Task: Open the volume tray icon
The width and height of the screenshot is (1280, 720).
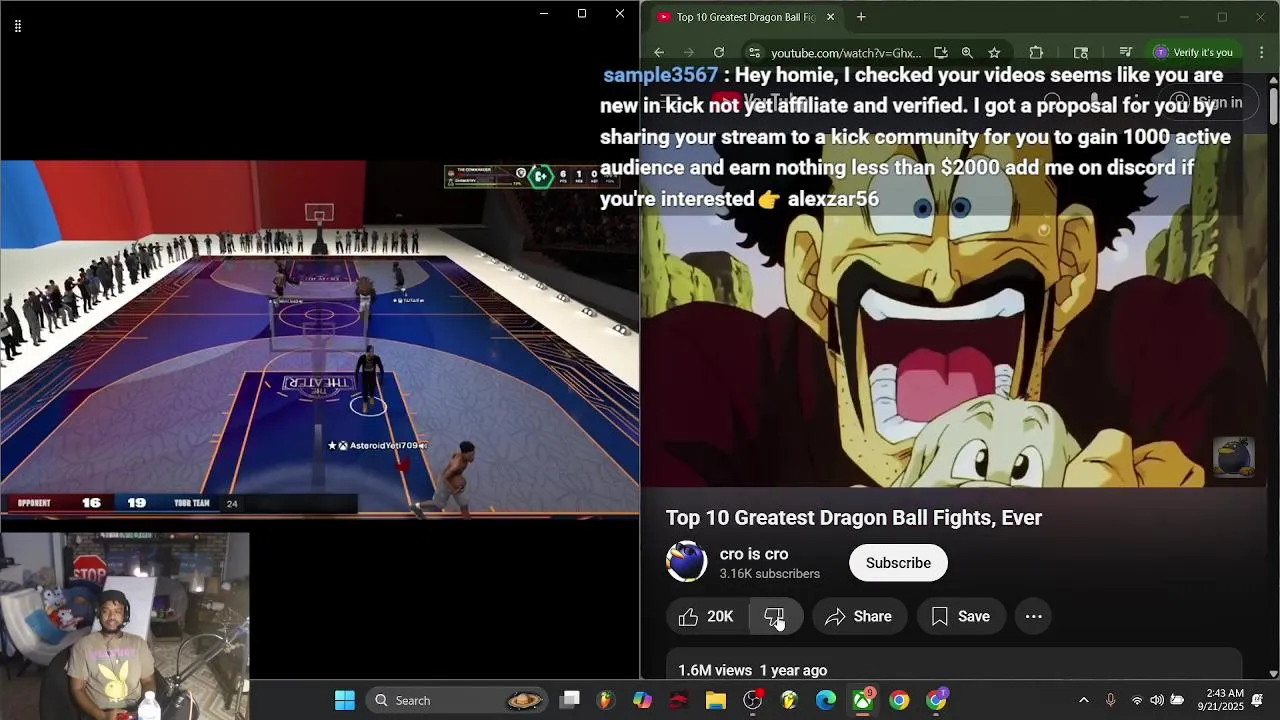Action: pyautogui.click(x=1157, y=701)
